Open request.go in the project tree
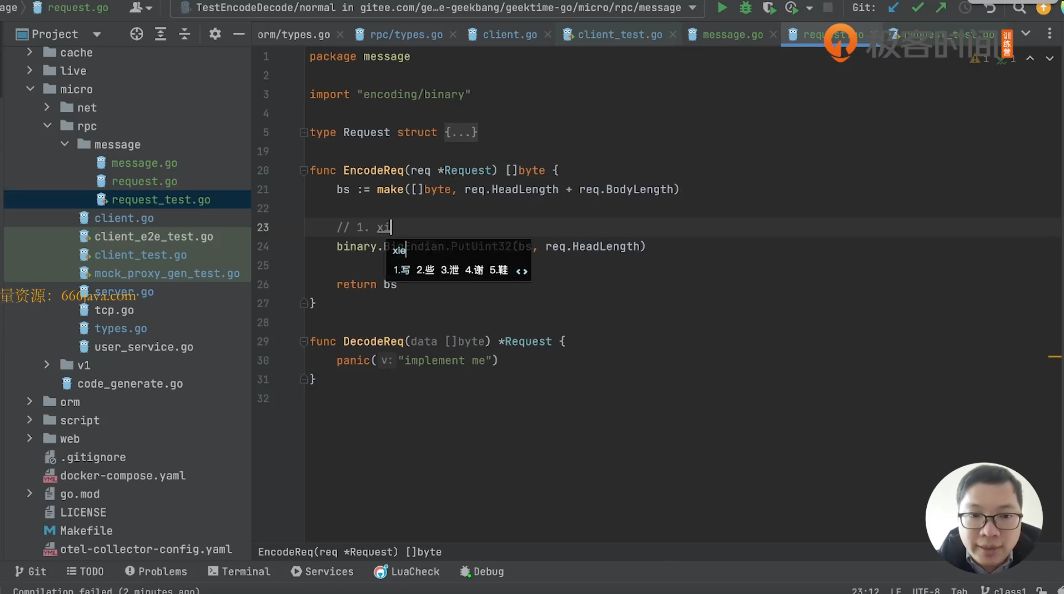The image size is (1064, 594). click(x=144, y=181)
